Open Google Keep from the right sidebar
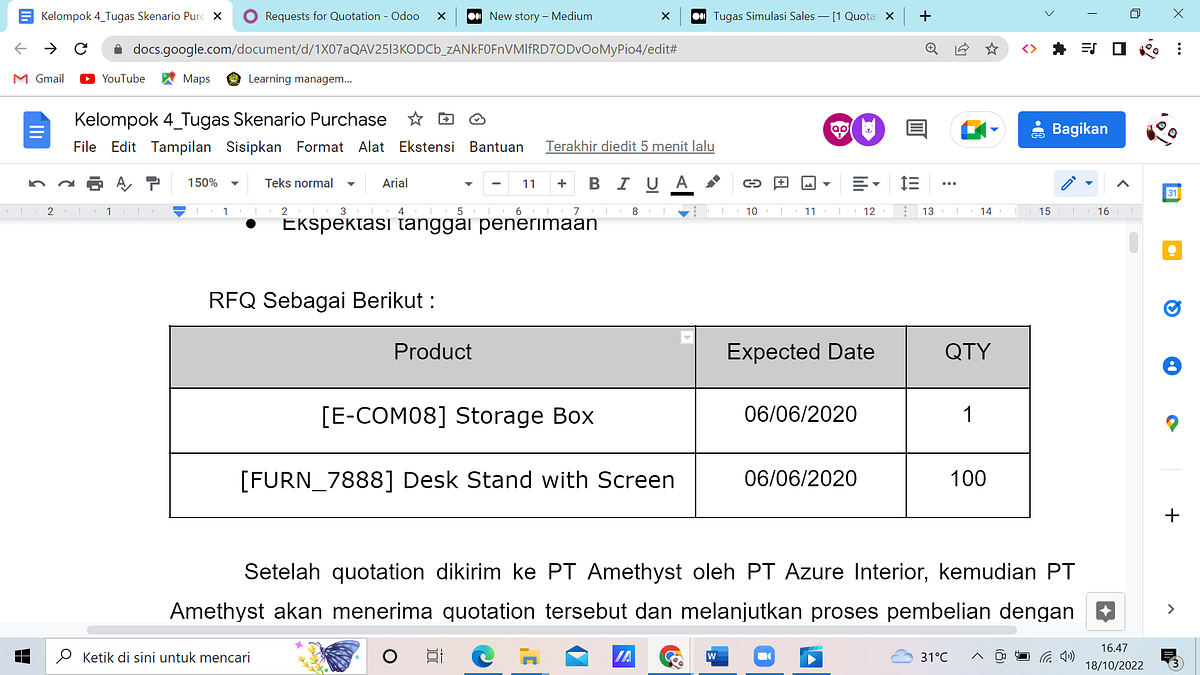1200x675 pixels. tap(1171, 250)
